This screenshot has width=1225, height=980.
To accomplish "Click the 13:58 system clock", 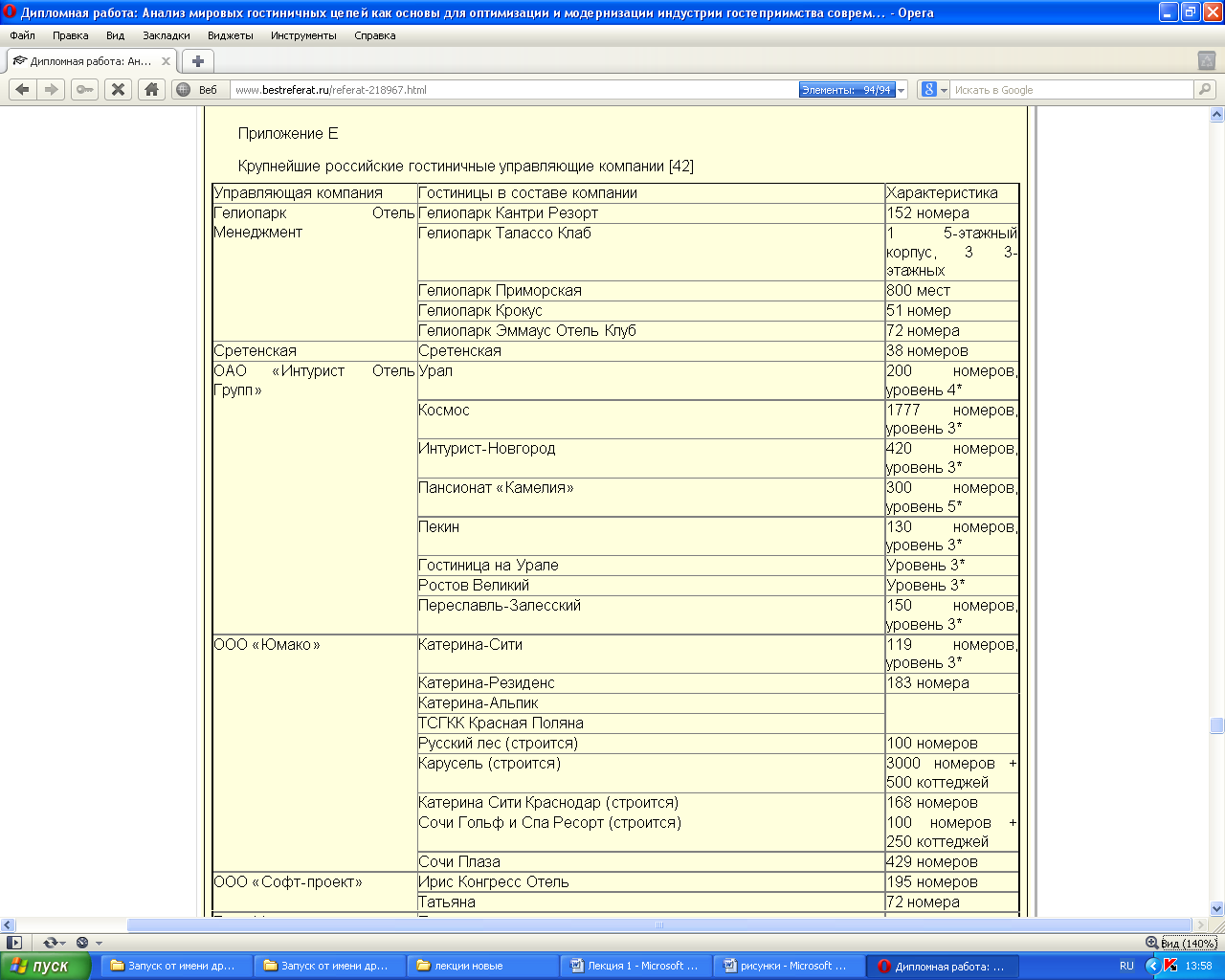I will 1198,966.
